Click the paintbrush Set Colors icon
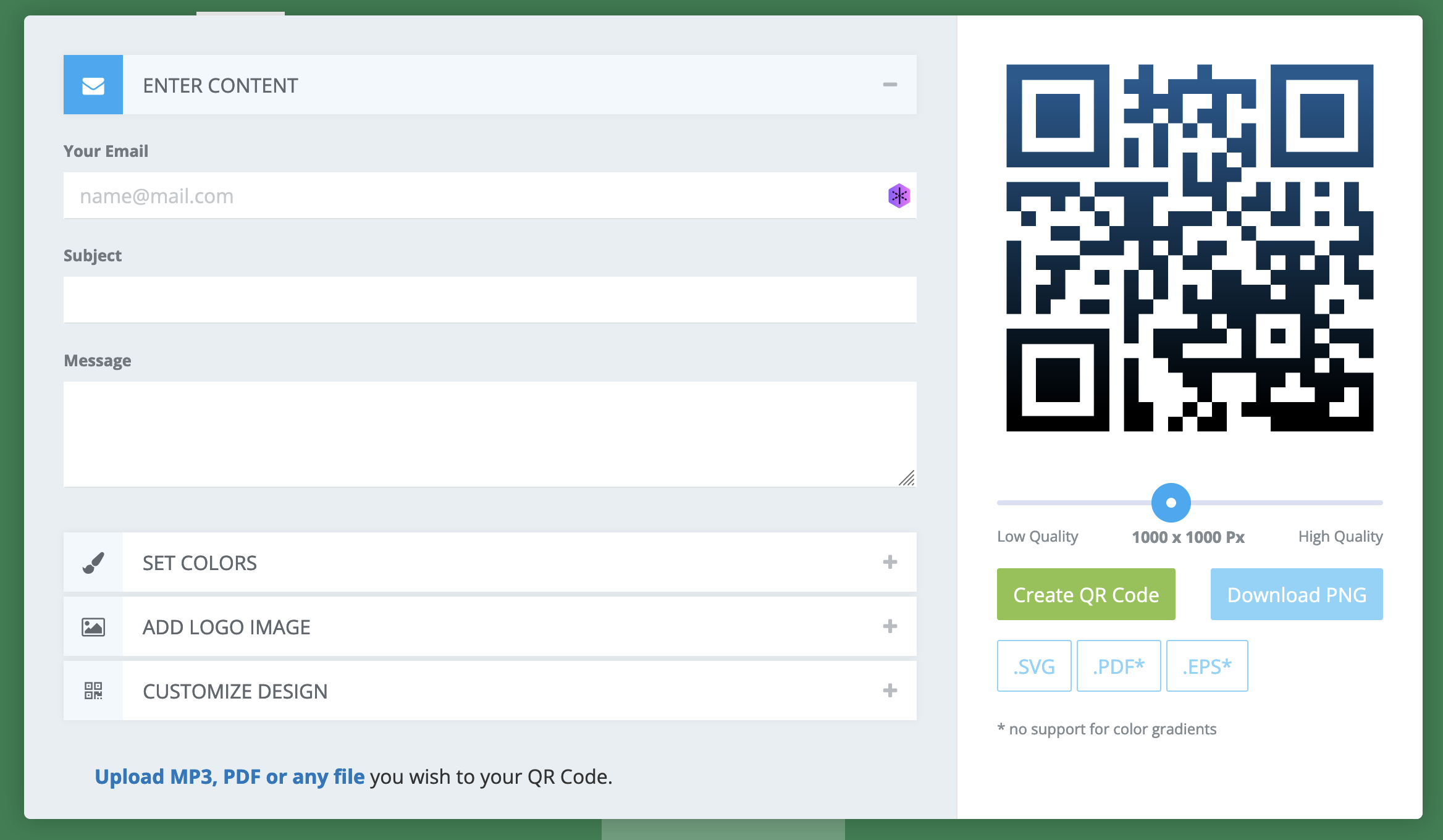This screenshot has width=1443, height=840. (93, 563)
